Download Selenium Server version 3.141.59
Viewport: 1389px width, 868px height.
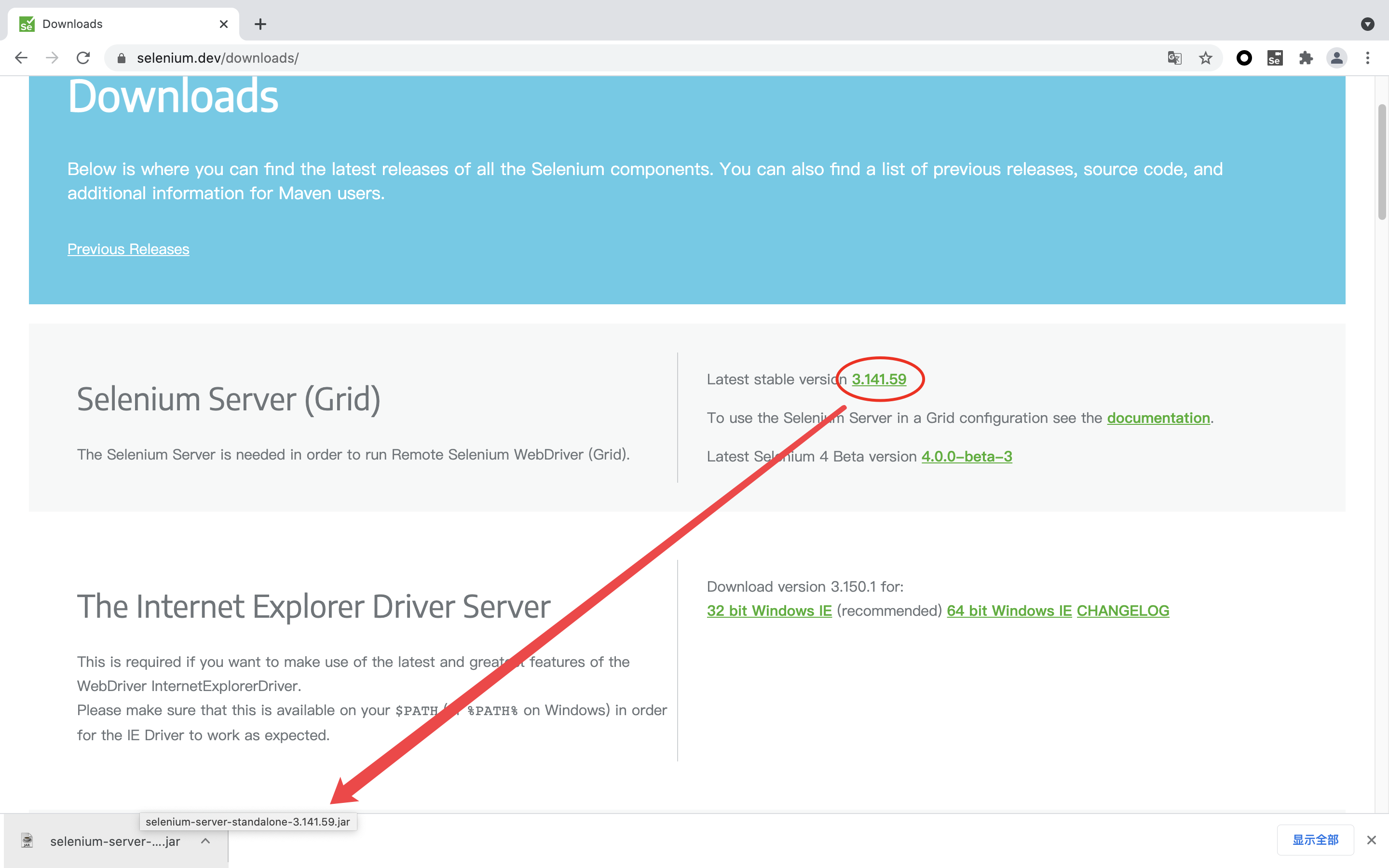click(879, 379)
